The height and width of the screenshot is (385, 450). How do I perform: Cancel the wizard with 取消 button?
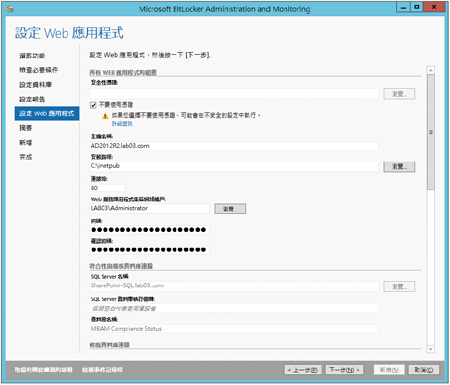[x=424, y=370]
